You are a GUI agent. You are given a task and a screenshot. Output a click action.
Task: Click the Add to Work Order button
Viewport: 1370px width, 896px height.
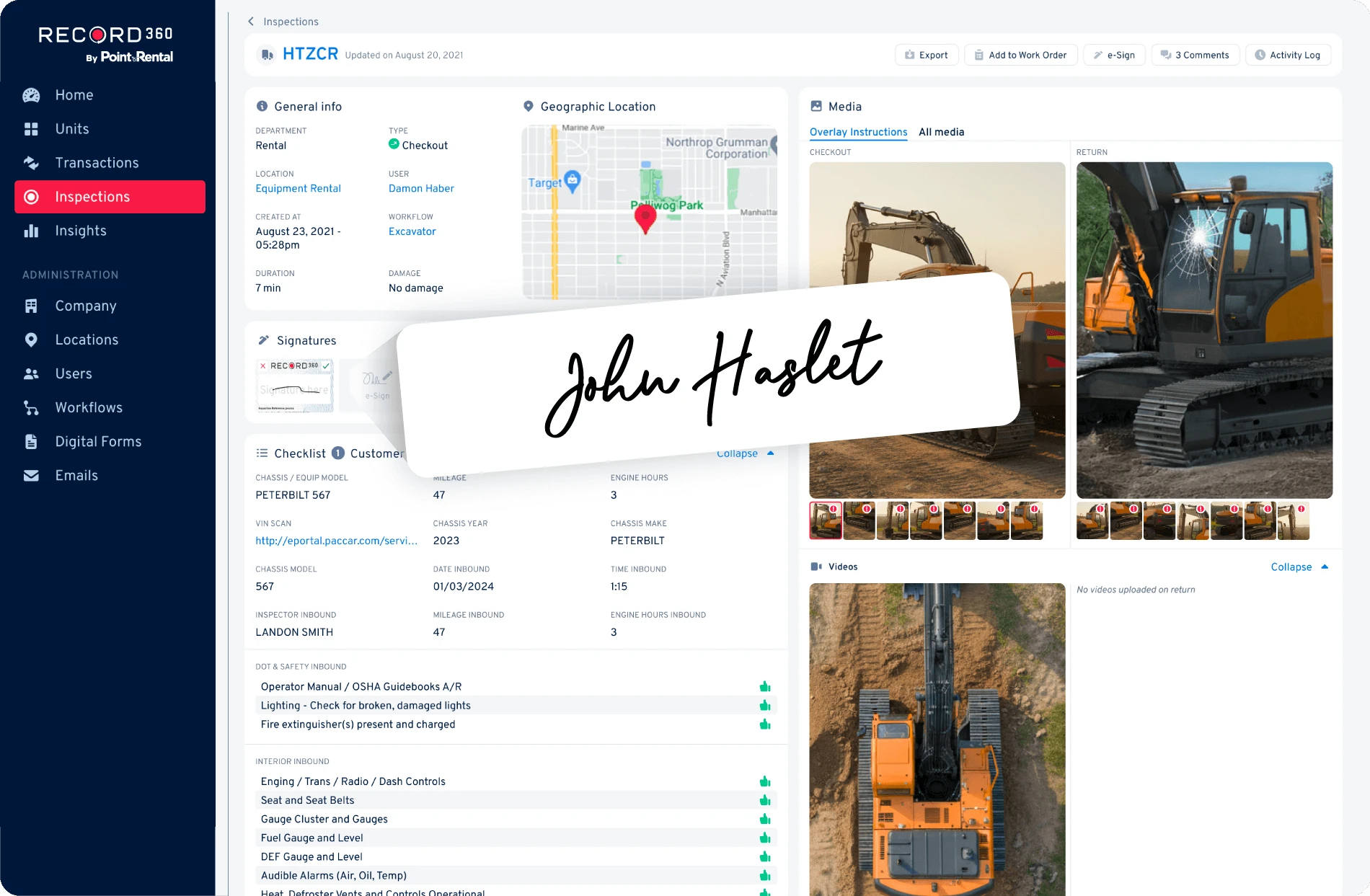click(x=1020, y=55)
